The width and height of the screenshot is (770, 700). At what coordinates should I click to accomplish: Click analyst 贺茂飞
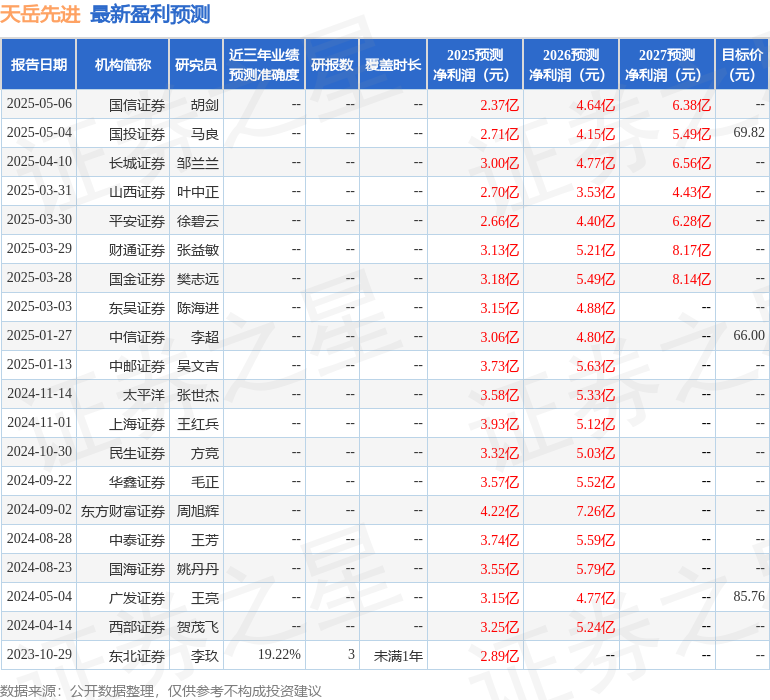197,627
